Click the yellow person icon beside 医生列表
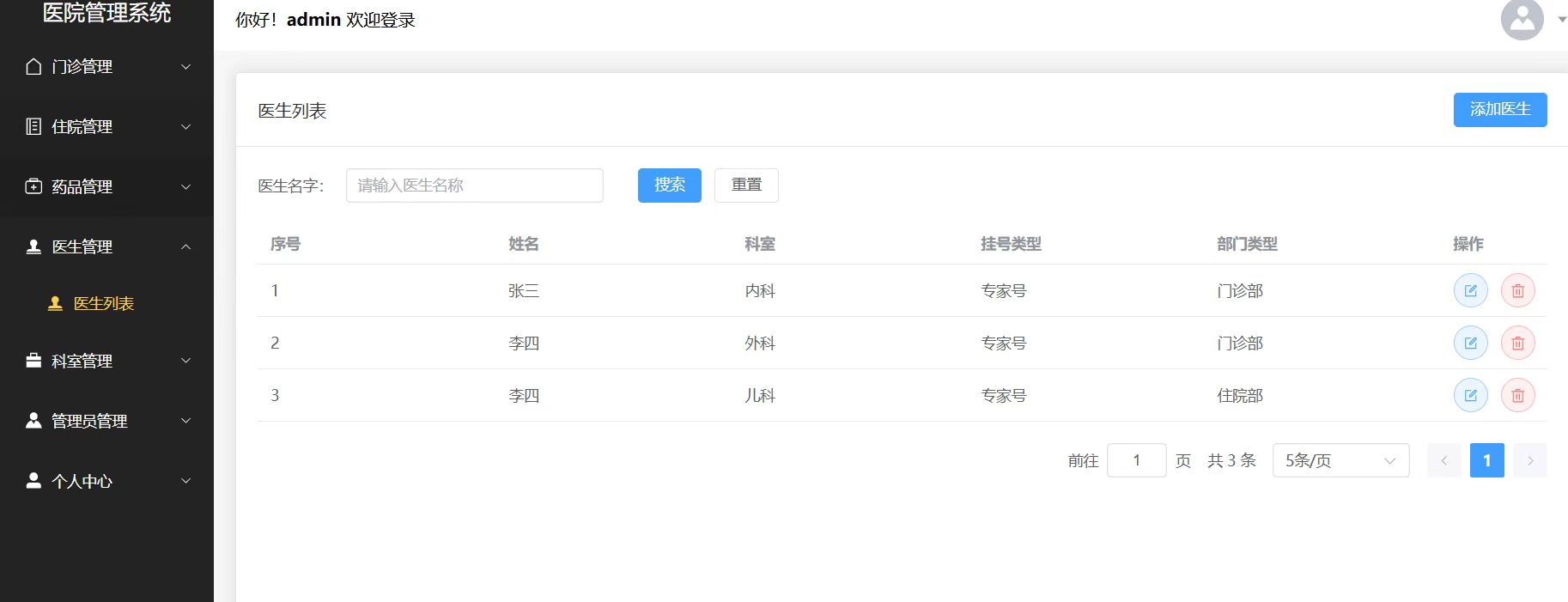This screenshot has width=1568, height=602. click(x=55, y=303)
